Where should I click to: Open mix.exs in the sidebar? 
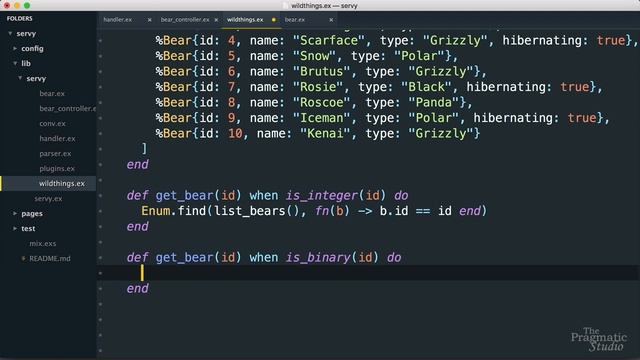click(42, 243)
